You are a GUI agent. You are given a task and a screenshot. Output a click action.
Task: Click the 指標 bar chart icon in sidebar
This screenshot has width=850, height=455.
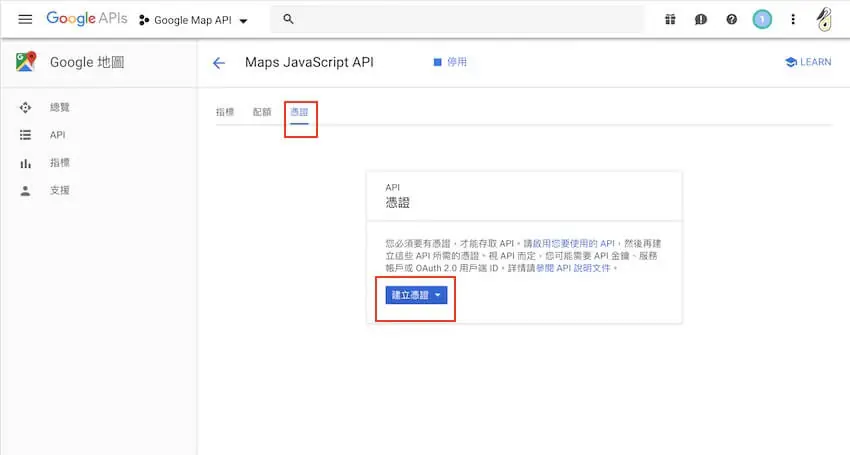(25, 163)
